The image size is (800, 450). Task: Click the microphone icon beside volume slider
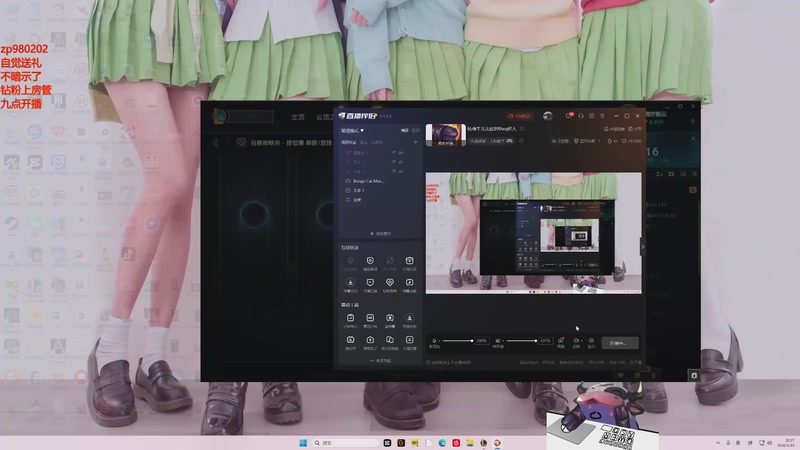point(434,340)
